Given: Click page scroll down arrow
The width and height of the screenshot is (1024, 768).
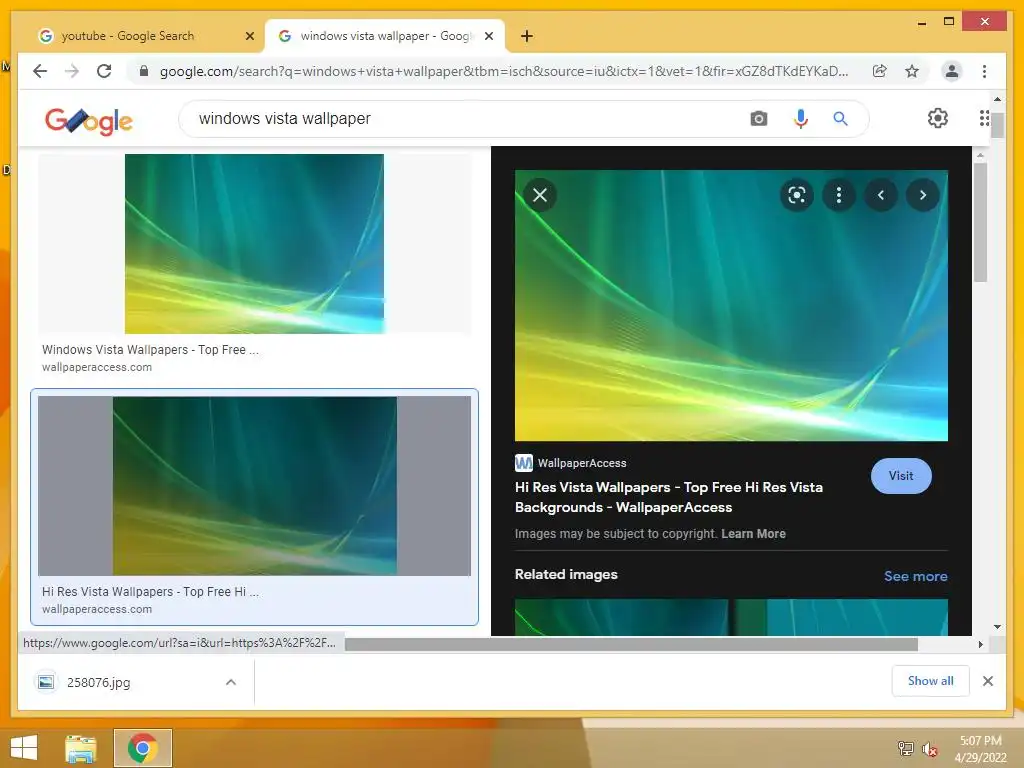Looking at the screenshot, I should click(997, 626).
